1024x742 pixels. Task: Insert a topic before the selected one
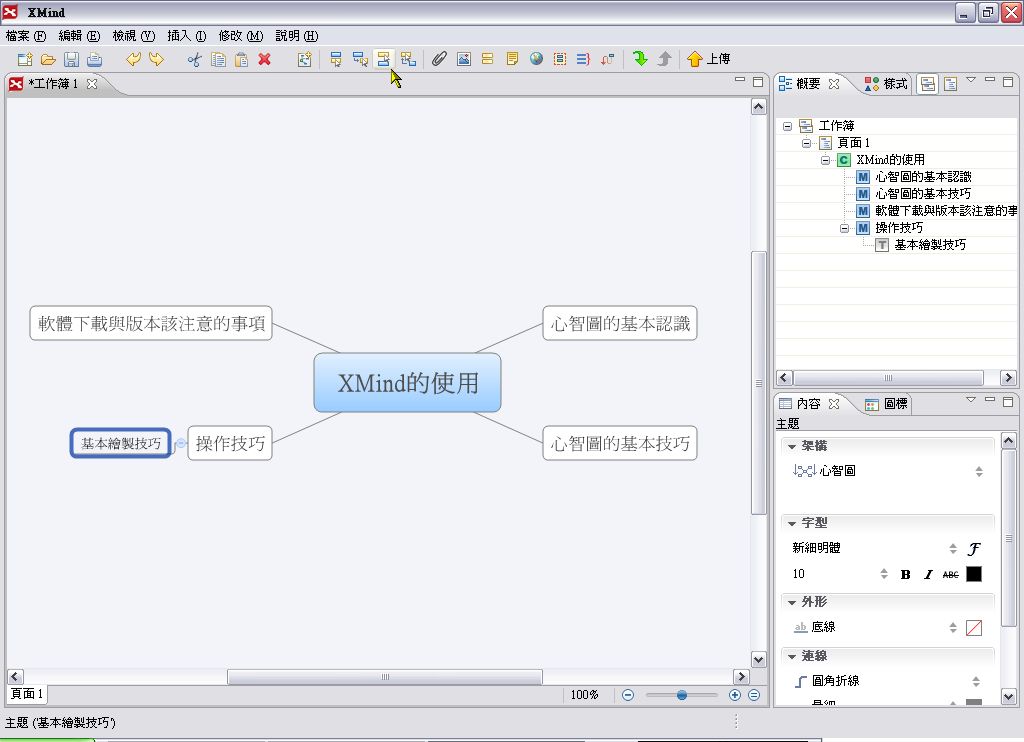(x=383, y=59)
